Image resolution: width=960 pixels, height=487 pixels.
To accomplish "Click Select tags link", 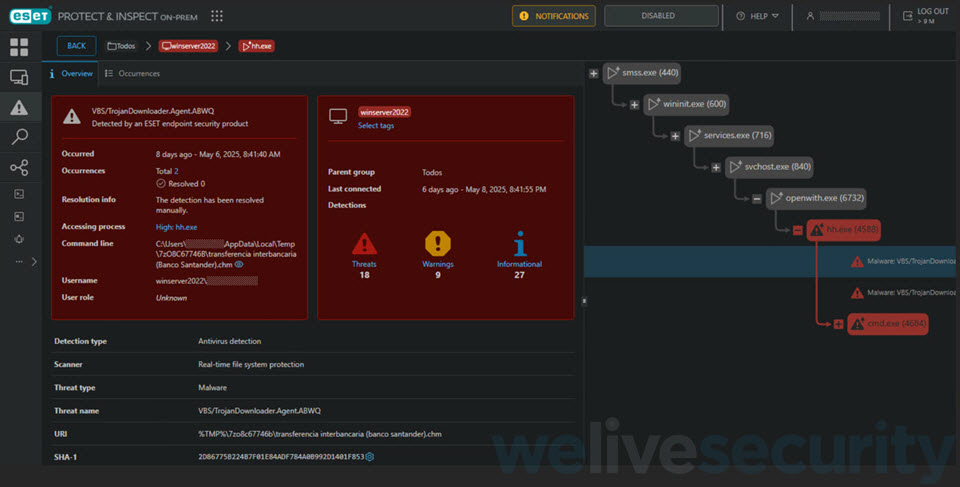I will coord(376,126).
